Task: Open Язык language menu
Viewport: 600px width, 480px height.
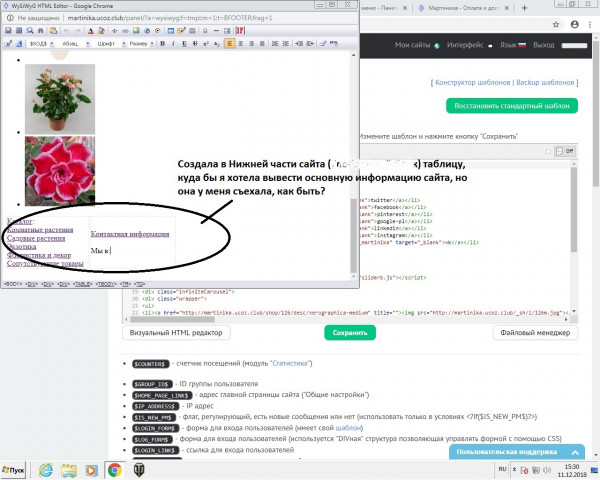Action: [513, 45]
